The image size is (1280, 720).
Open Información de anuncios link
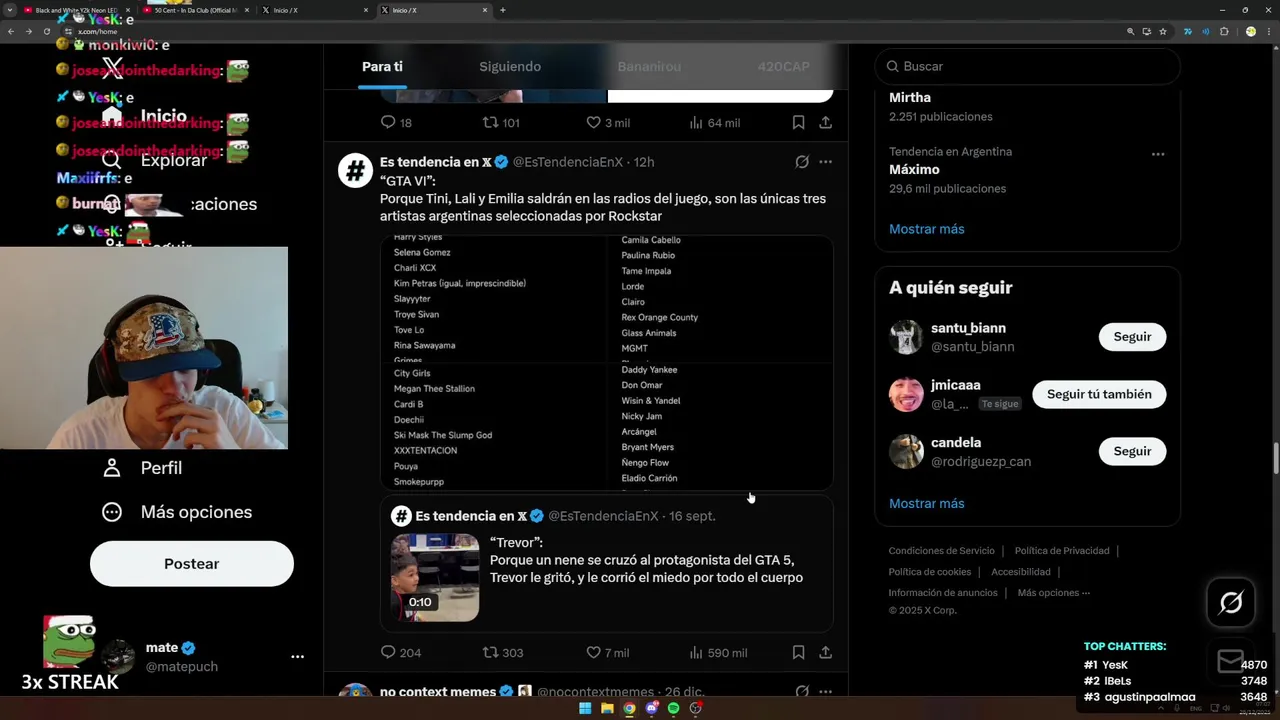point(943,593)
